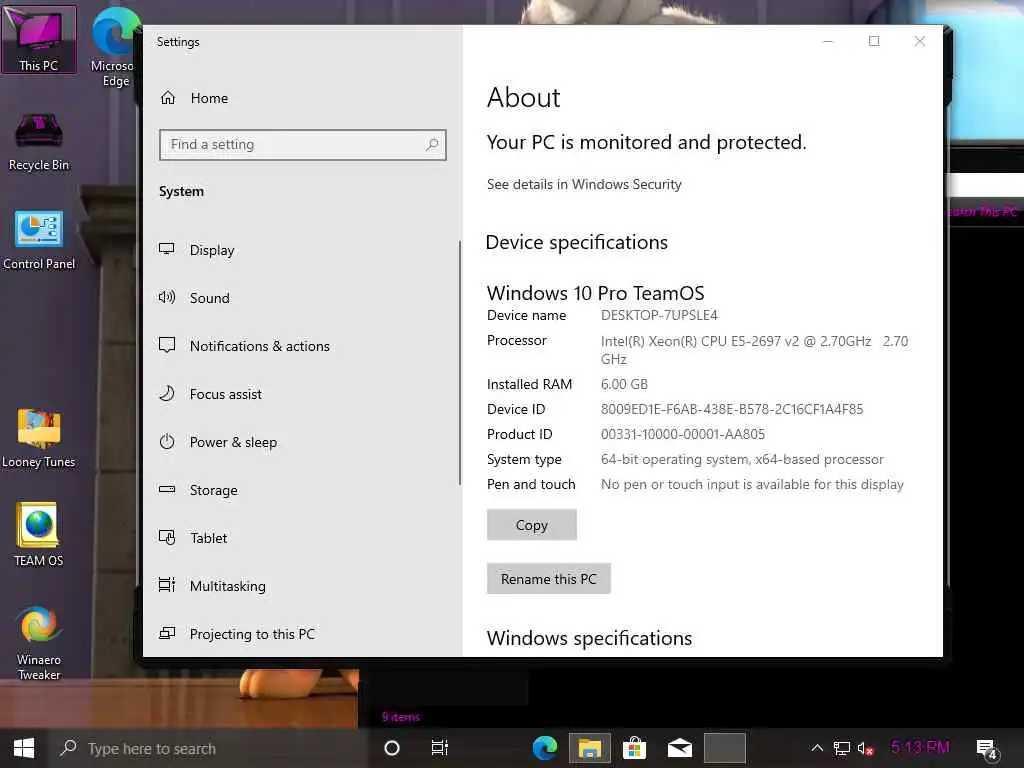Click the Power & sleep icon
Viewport: 1024px width, 768px height.
(167, 441)
